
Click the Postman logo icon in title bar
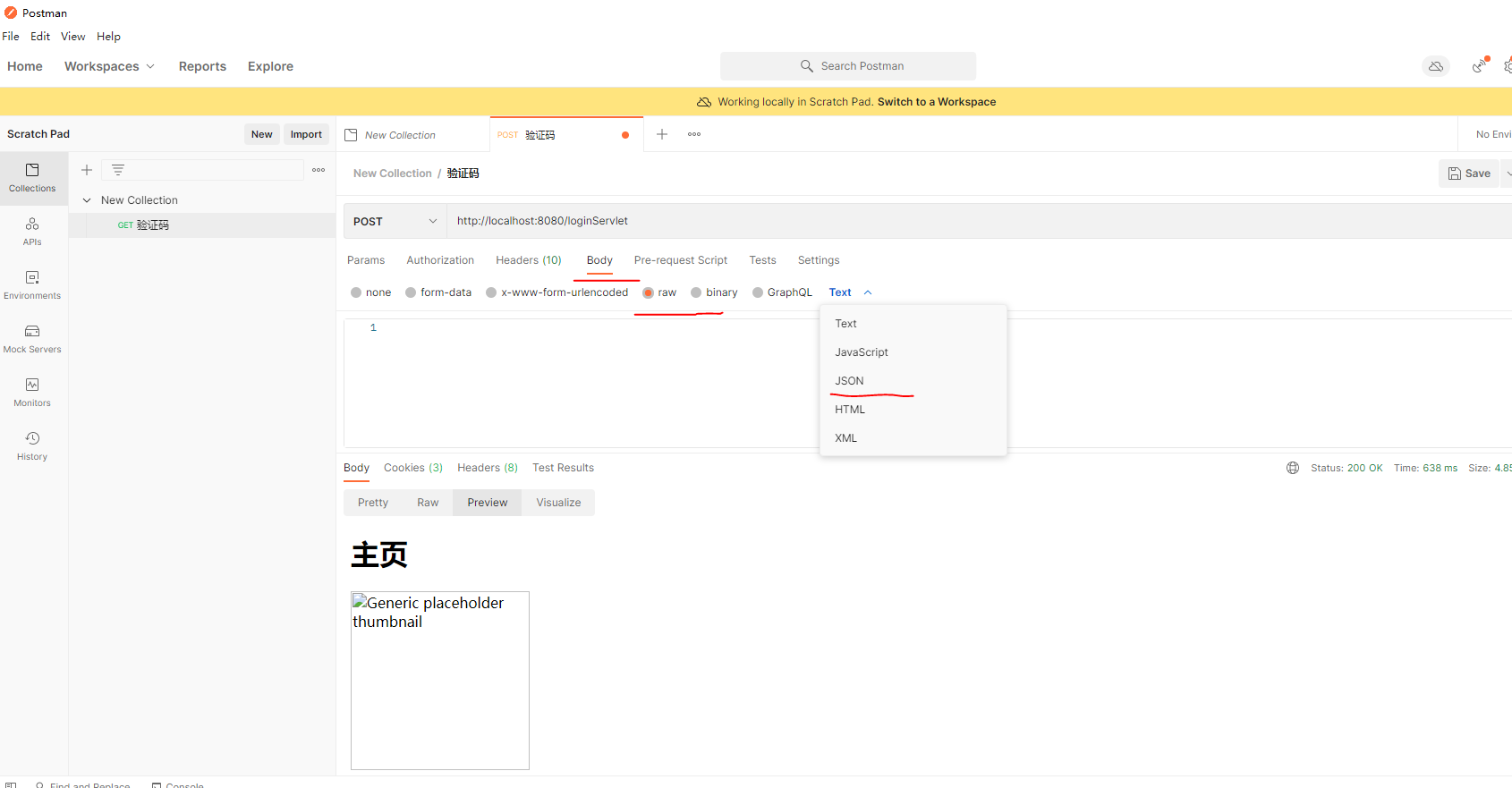(11, 13)
